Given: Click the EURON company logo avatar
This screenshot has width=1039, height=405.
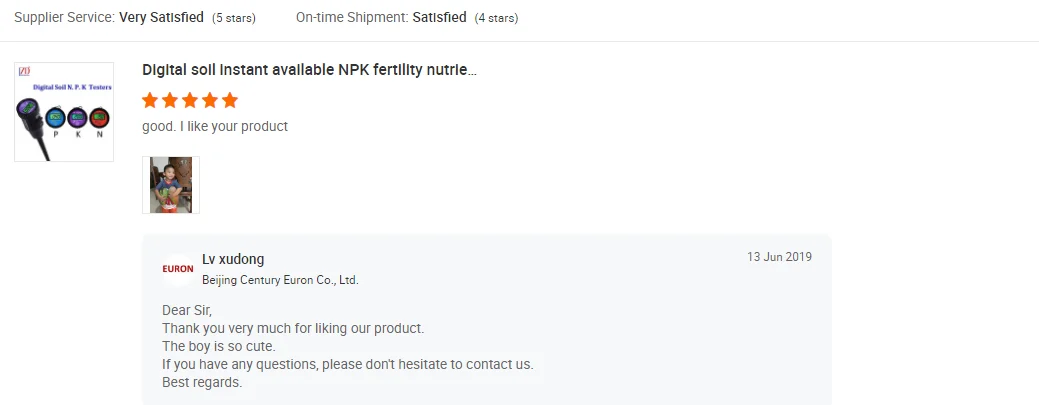Looking at the screenshot, I should click(x=177, y=269).
